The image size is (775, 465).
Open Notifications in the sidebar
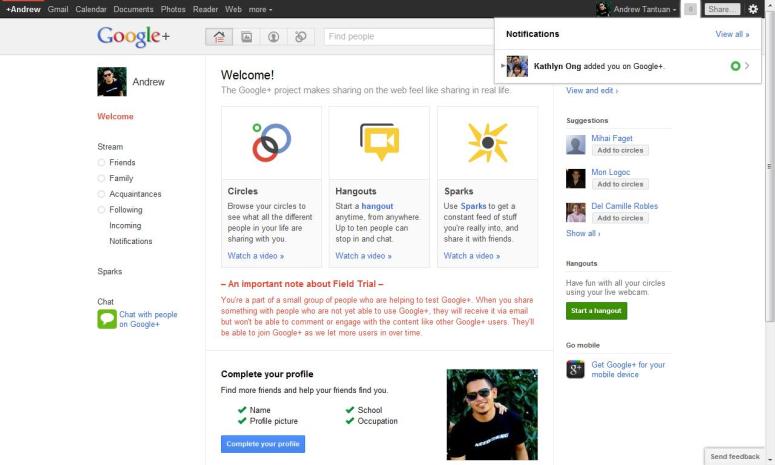(130, 241)
